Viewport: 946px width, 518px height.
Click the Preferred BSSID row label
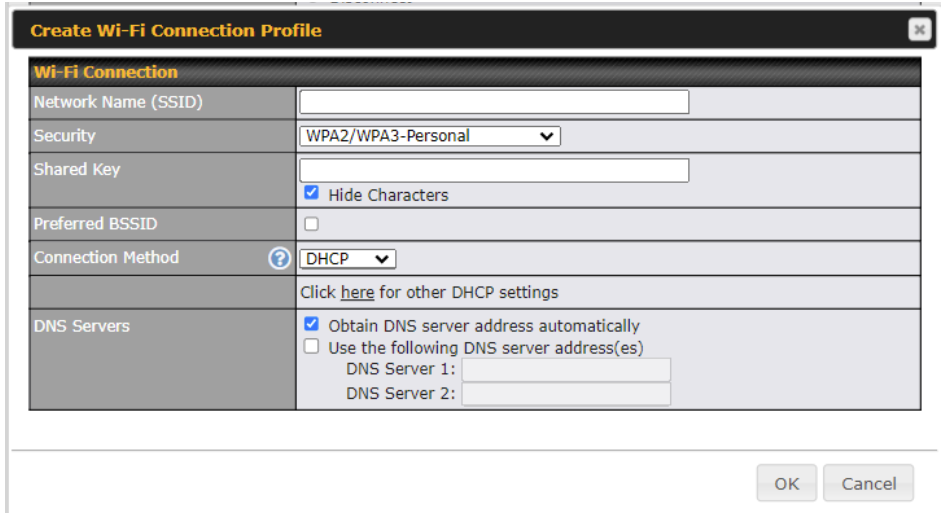(x=95, y=224)
